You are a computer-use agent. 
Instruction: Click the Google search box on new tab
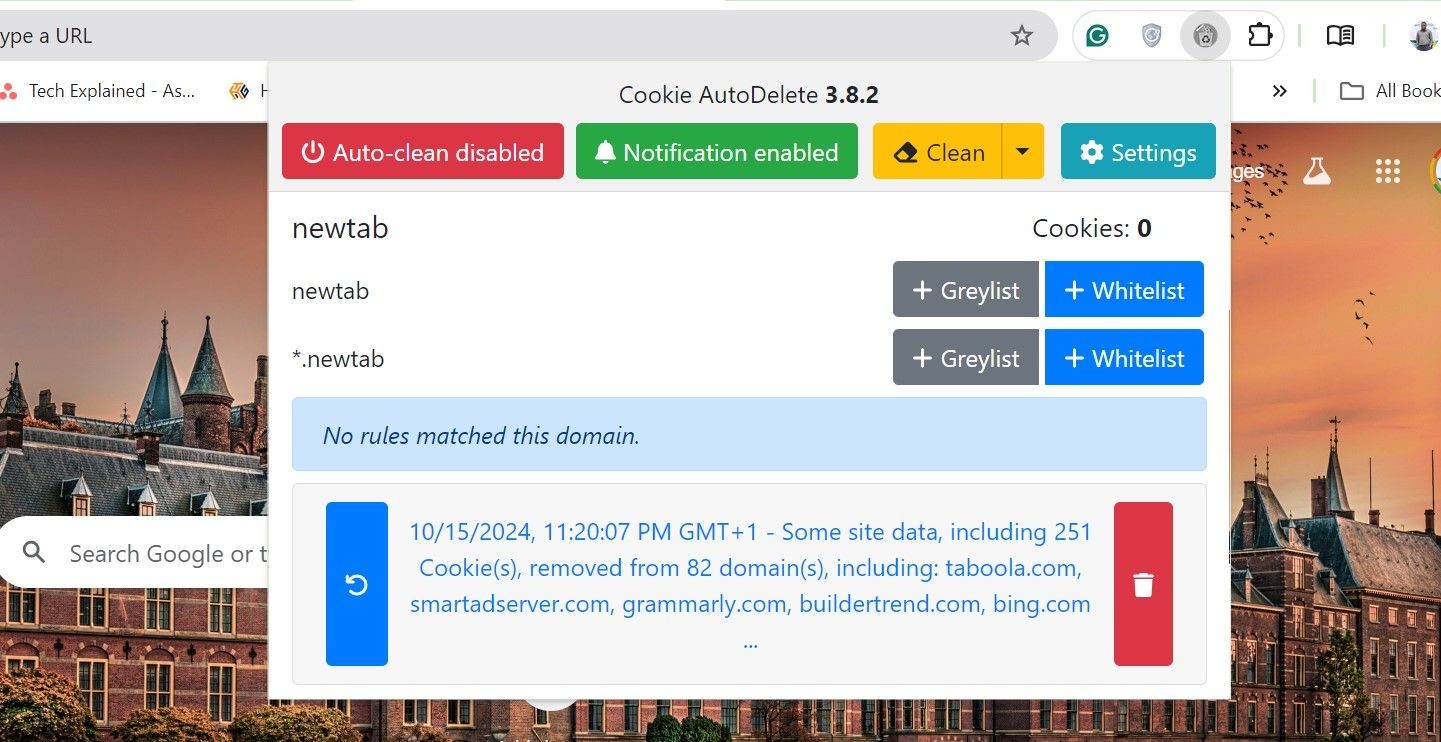pos(135,553)
